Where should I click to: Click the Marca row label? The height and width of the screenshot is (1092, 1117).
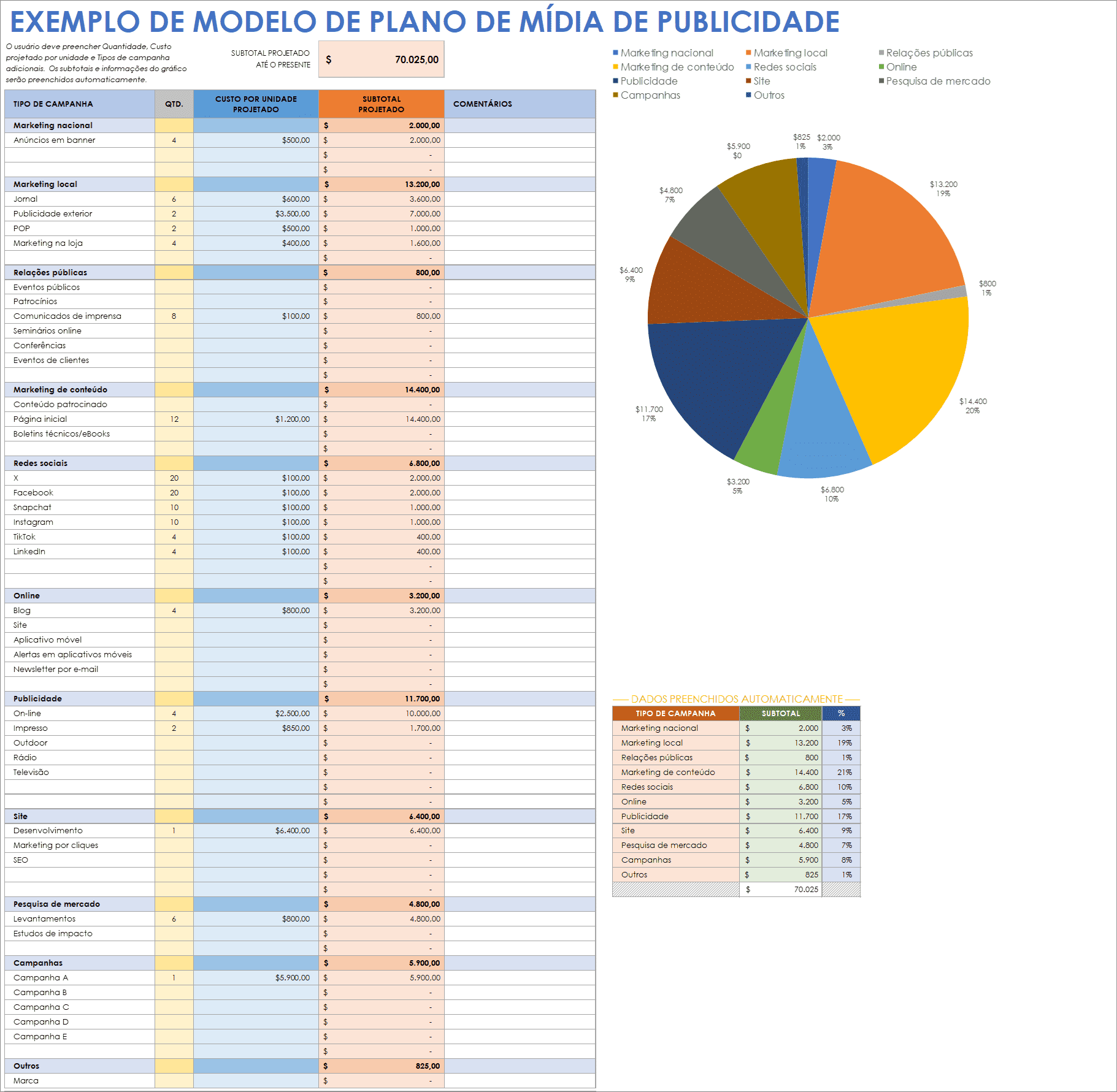pyautogui.click(x=26, y=1080)
